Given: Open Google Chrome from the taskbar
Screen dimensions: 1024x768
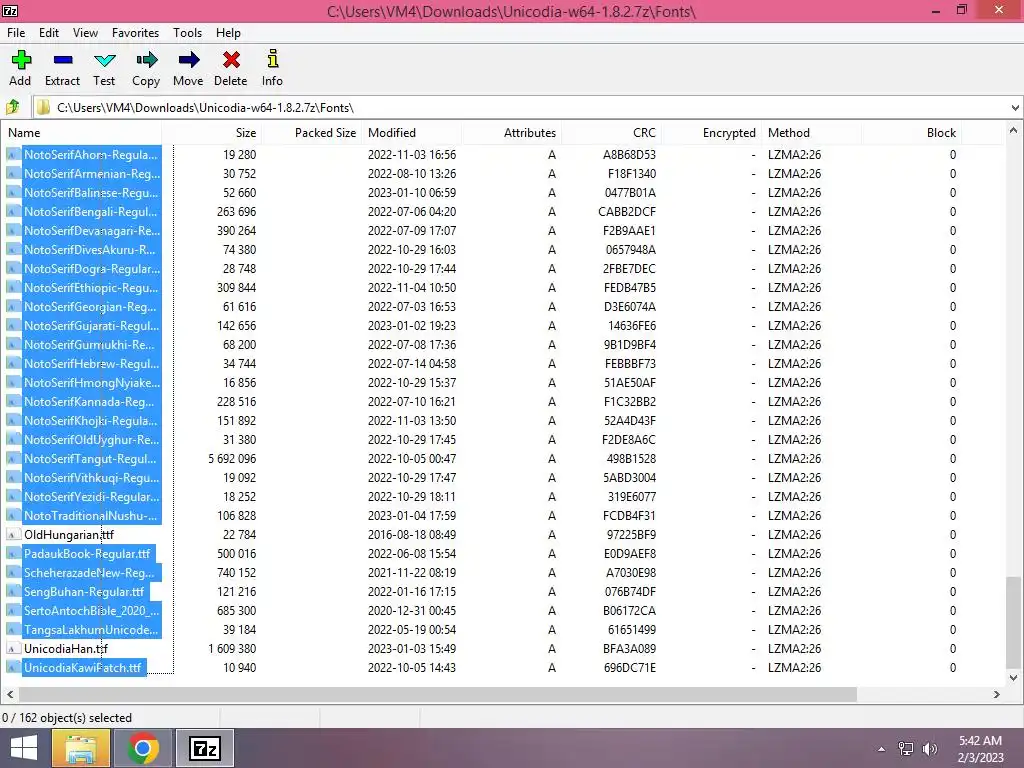Looking at the screenshot, I should [x=143, y=748].
